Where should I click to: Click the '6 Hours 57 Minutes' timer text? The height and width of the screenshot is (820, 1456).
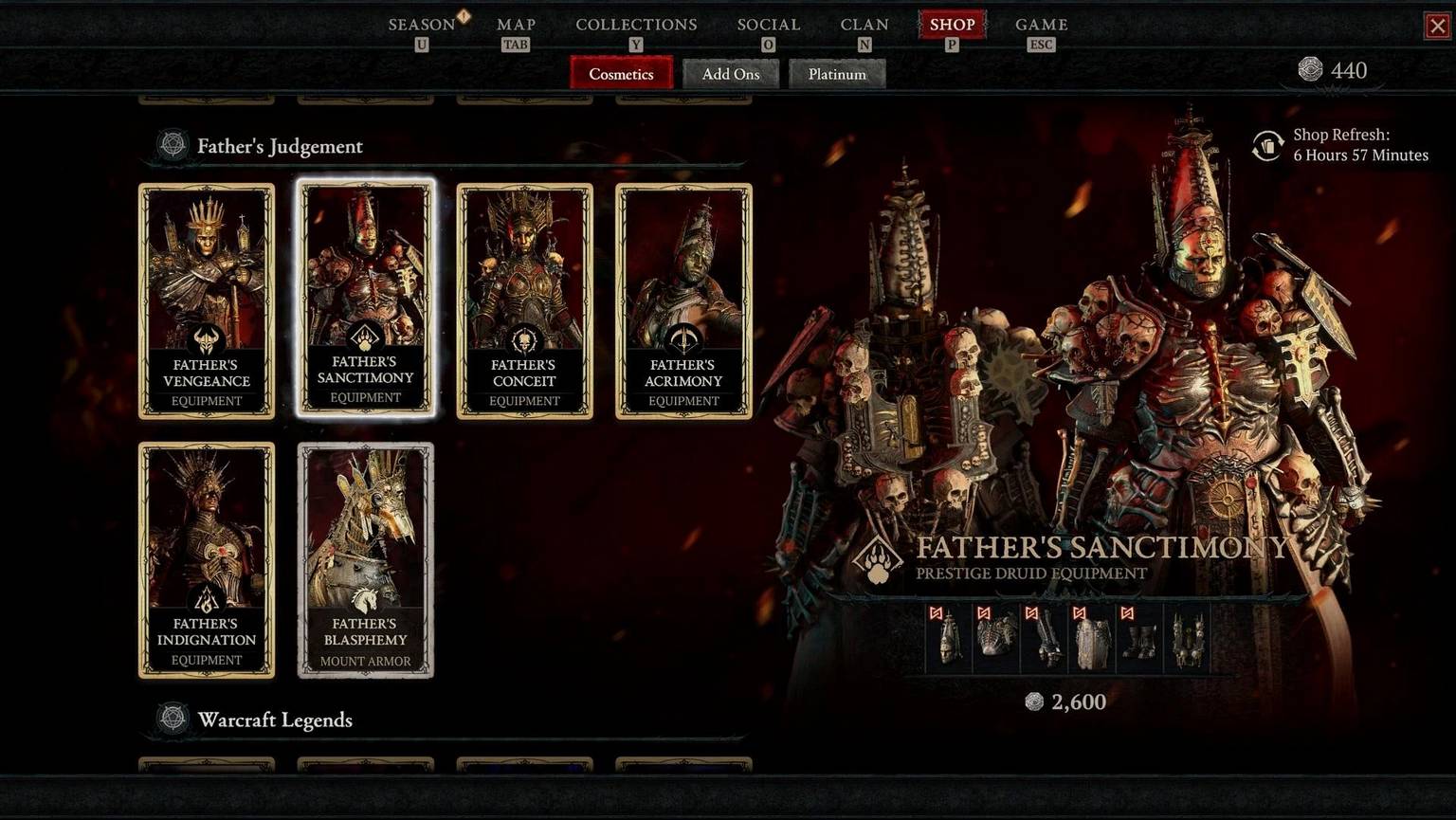1360,155
